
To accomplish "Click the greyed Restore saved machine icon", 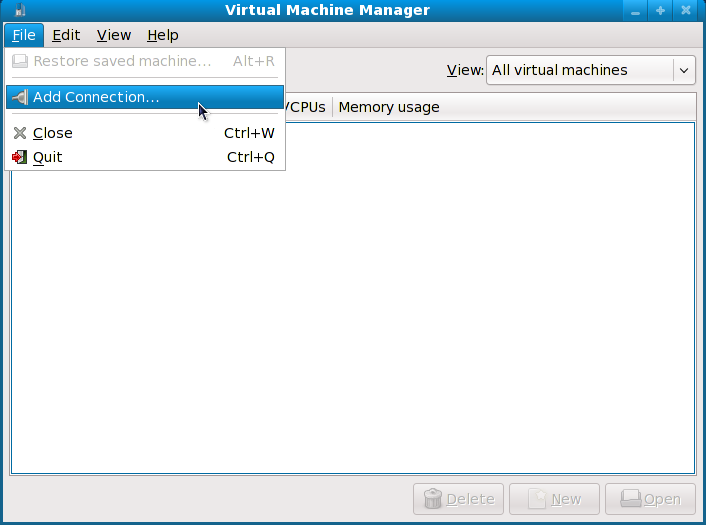I will point(20,61).
